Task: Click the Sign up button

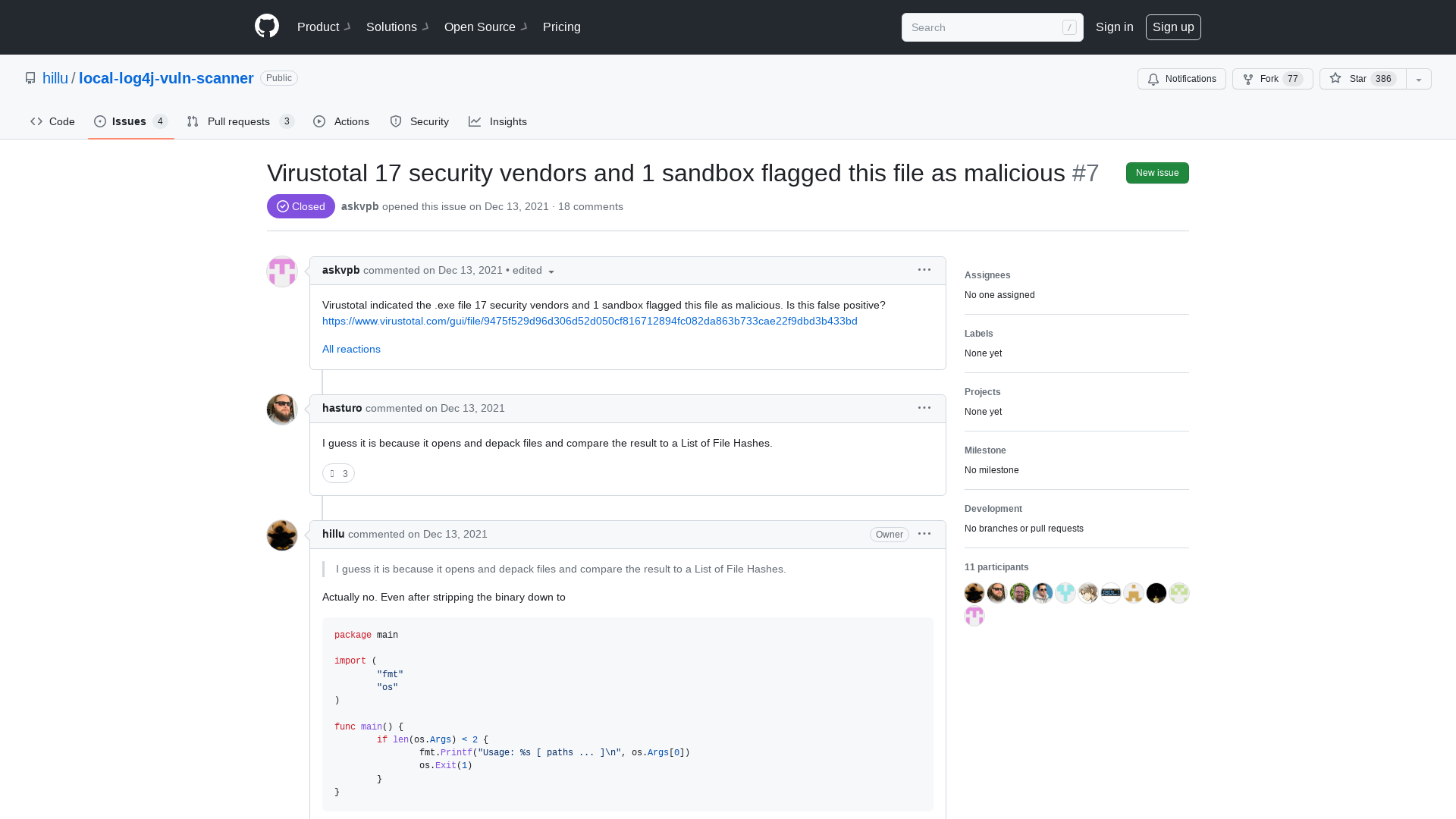Action: tap(1173, 27)
